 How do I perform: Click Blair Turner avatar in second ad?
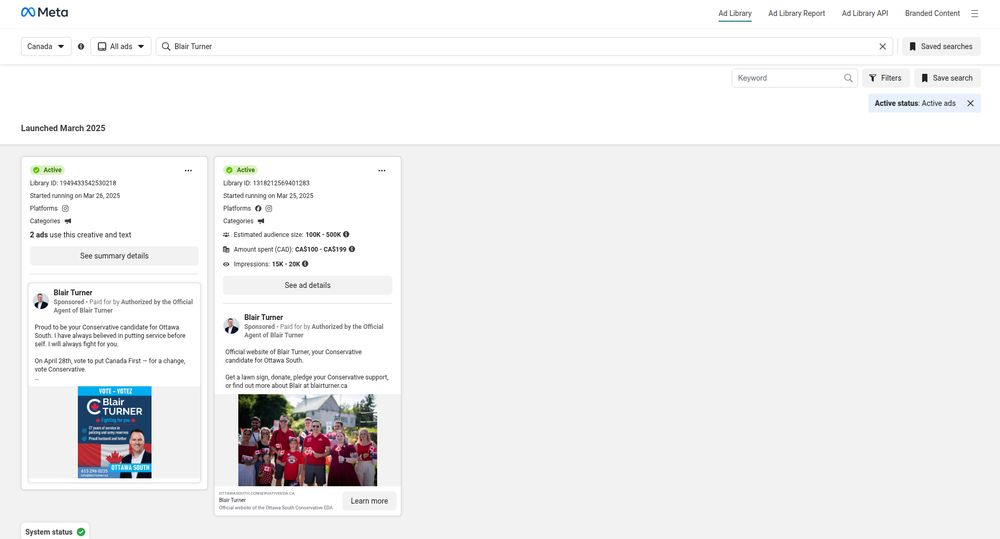tap(232, 326)
